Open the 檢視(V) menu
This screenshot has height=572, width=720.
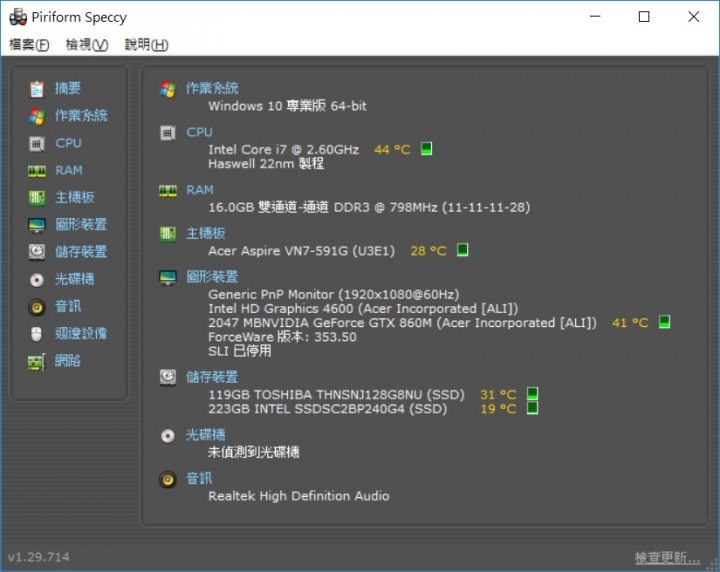(x=87, y=45)
